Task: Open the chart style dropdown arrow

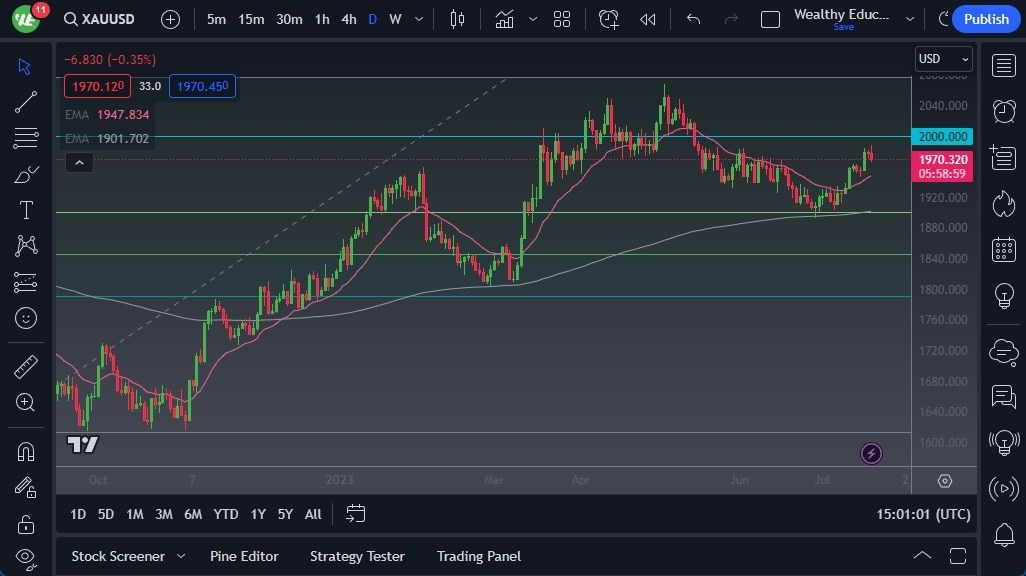Action: tap(532, 19)
